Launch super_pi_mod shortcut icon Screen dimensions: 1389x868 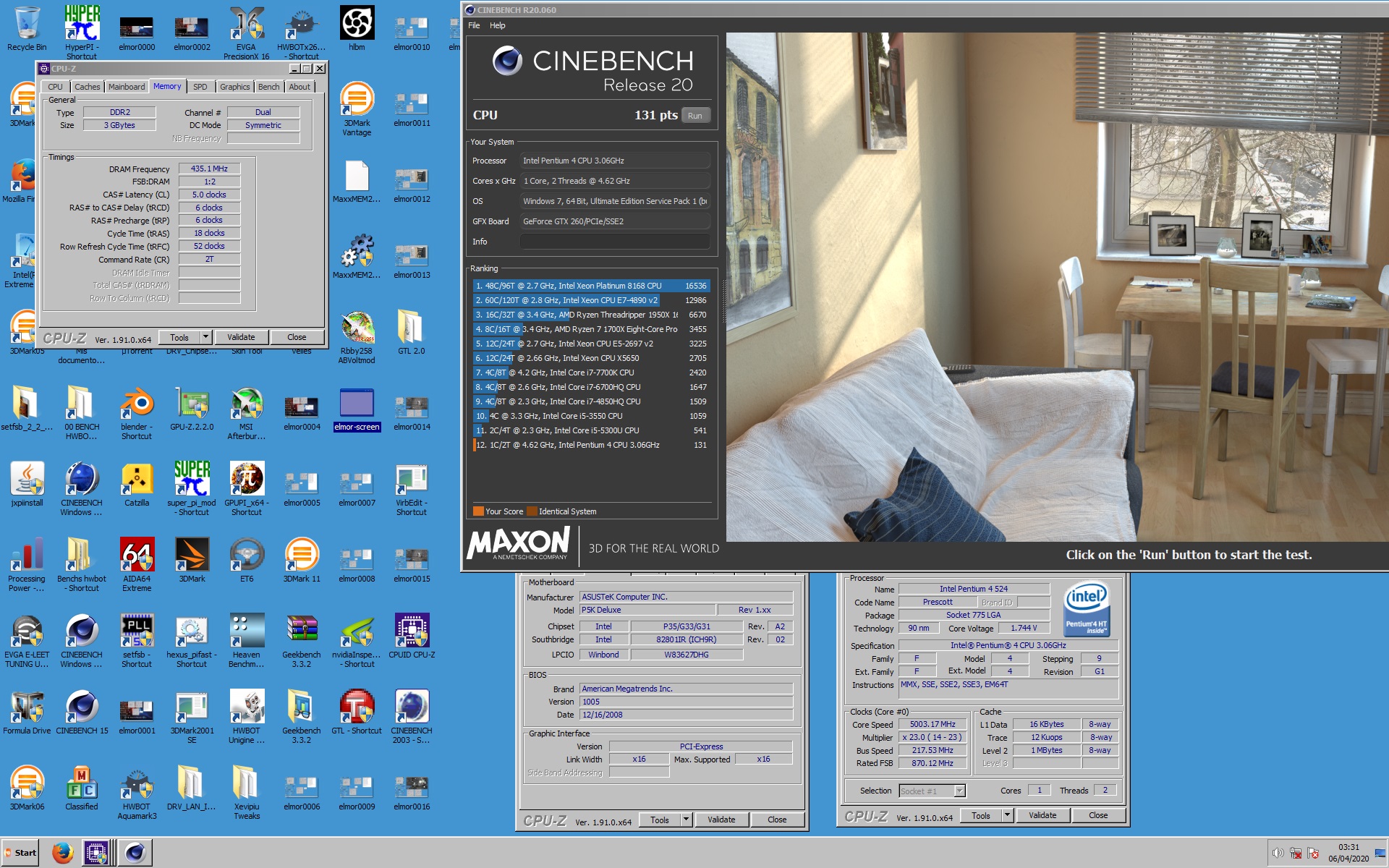(x=192, y=489)
